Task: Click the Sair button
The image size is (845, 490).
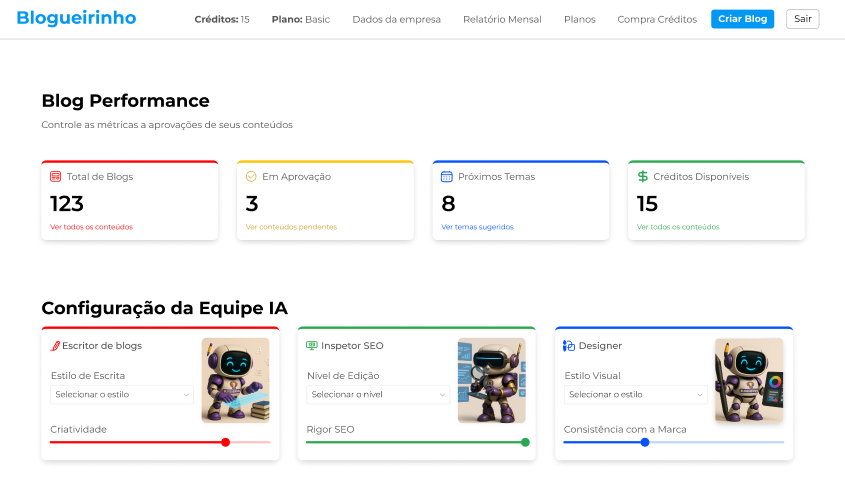Action: point(802,19)
